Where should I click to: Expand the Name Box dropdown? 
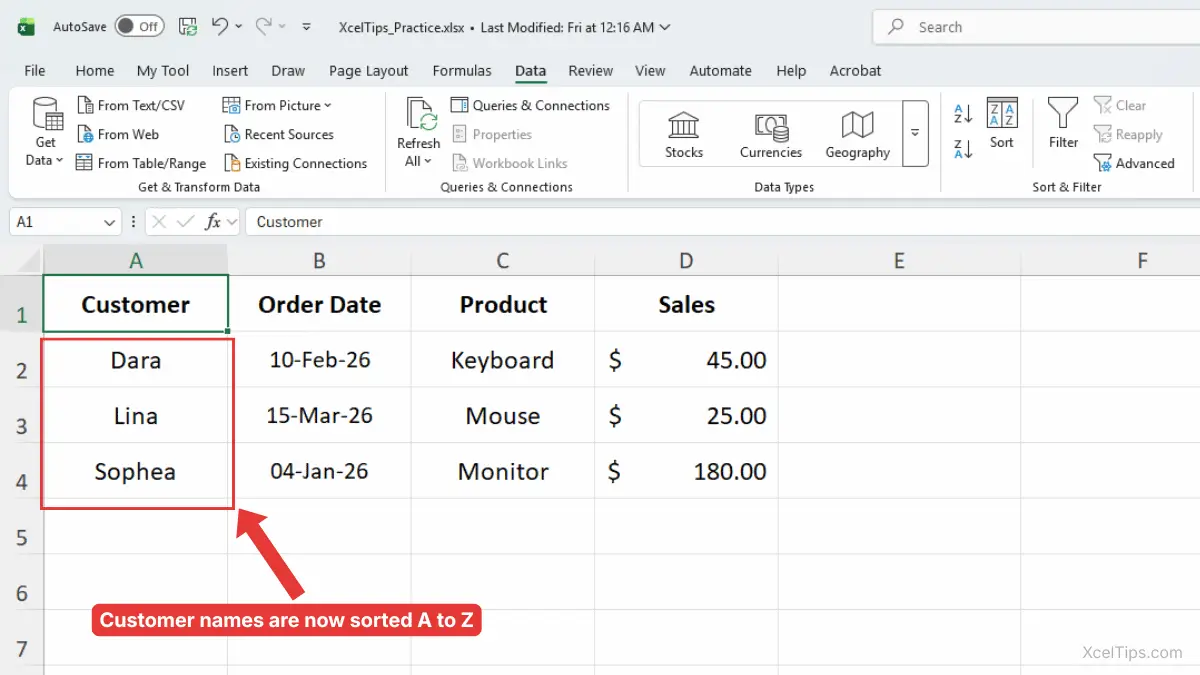[109, 222]
